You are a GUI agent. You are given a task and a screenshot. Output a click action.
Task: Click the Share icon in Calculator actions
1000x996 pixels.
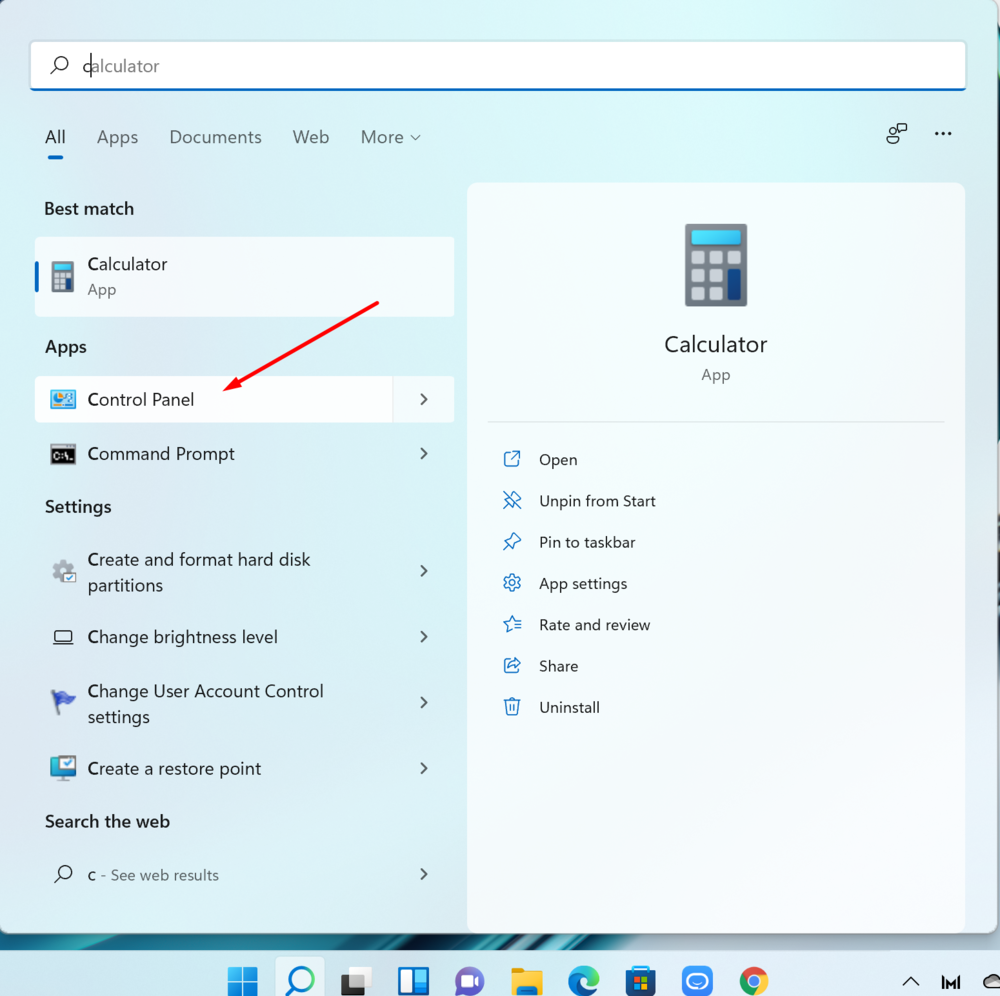point(512,666)
